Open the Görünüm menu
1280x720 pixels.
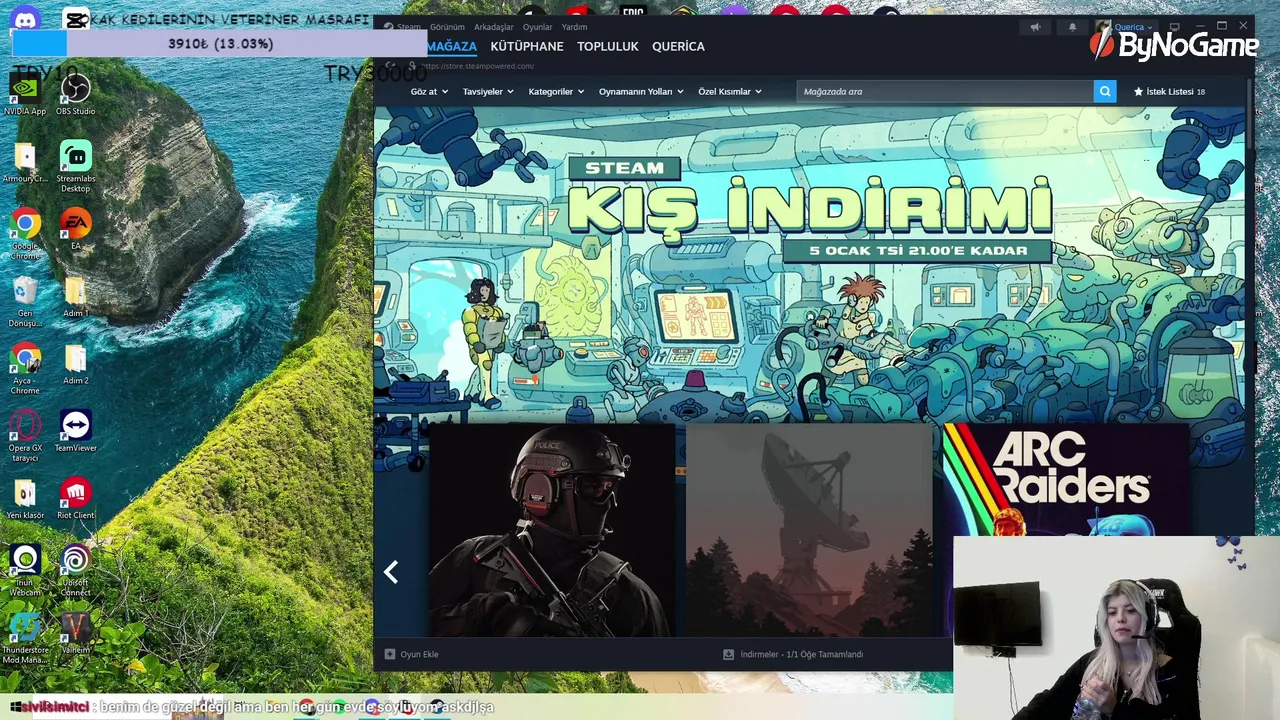[447, 27]
